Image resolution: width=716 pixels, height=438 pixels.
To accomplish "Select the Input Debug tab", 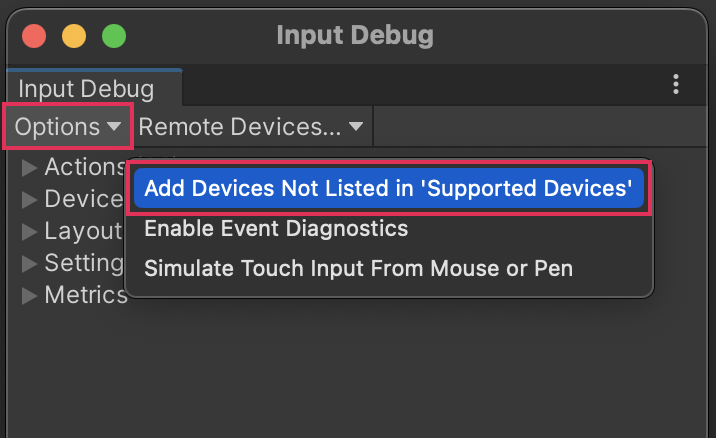I will click(87, 89).
